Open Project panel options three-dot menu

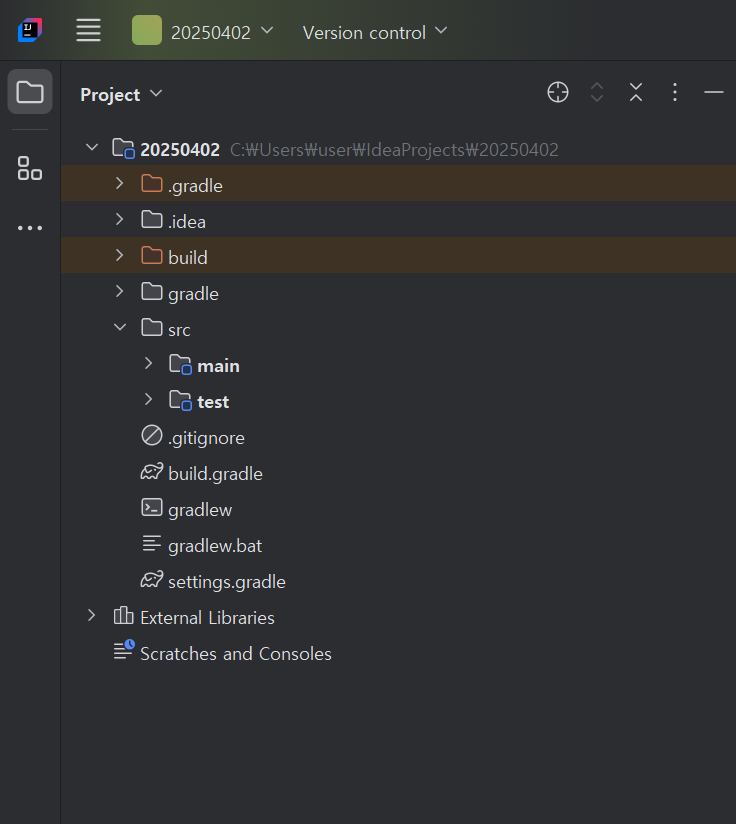click(675, 93)
